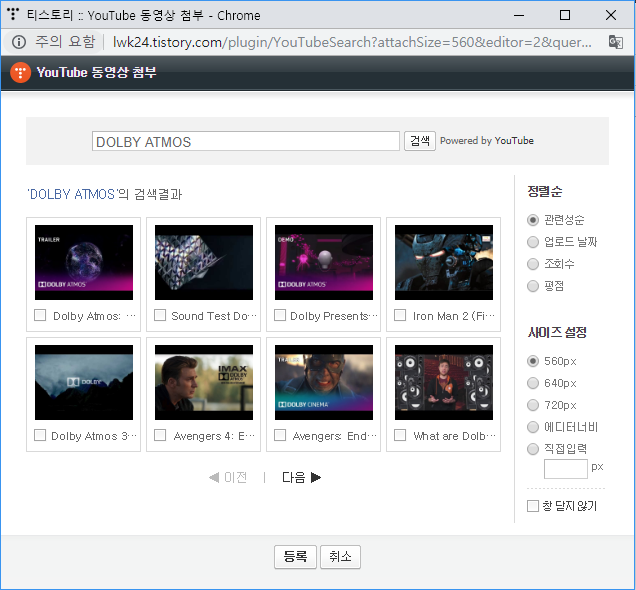Open the Avengers Endgame Dolby Cinema thumbnail

[x=324, y=382]
